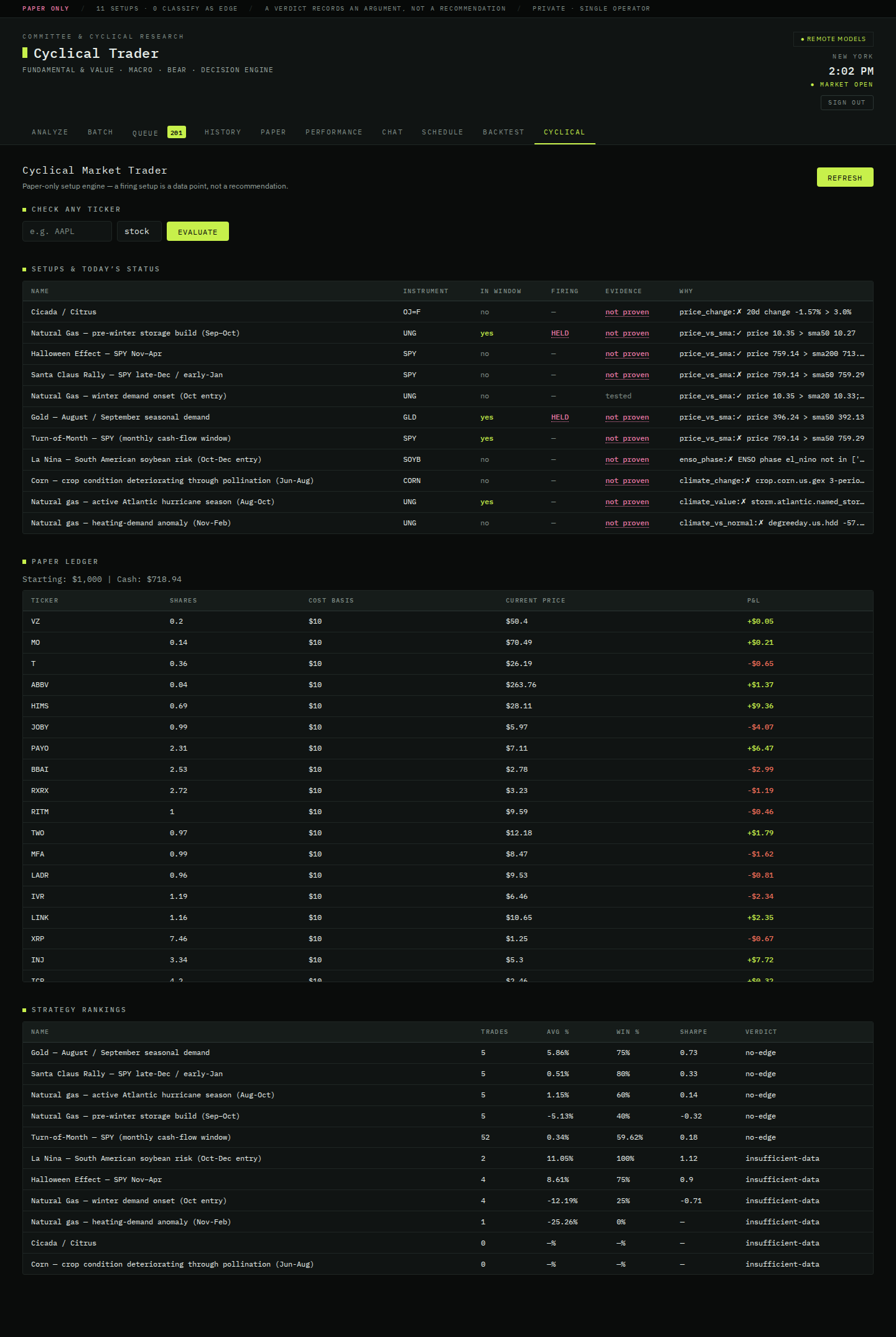Focus the ticker input field

click(67, 231)
